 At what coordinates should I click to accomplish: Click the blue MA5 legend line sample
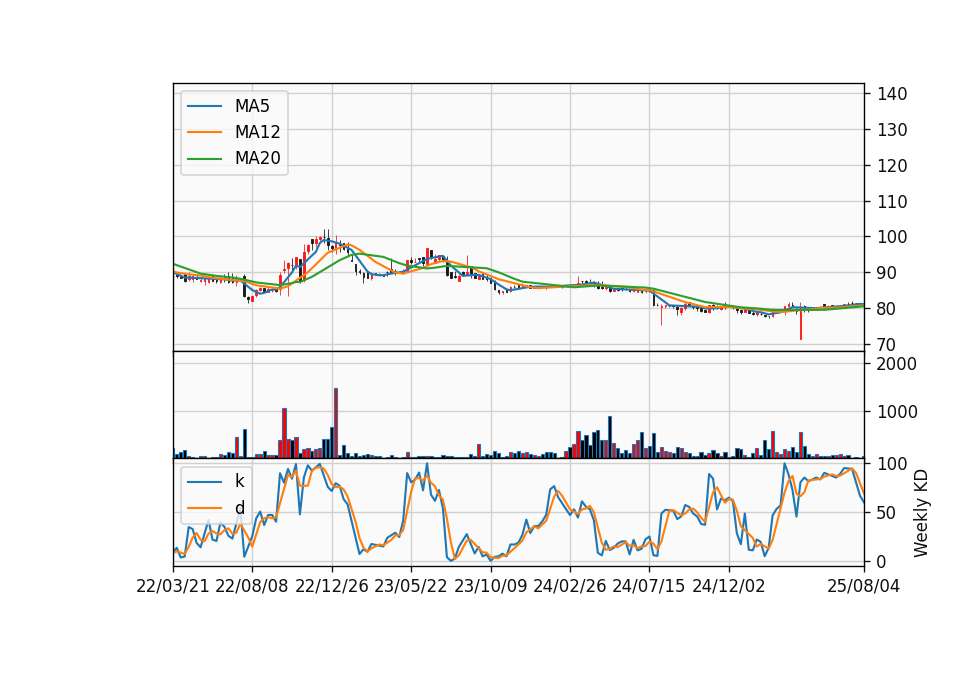[204, 106]
